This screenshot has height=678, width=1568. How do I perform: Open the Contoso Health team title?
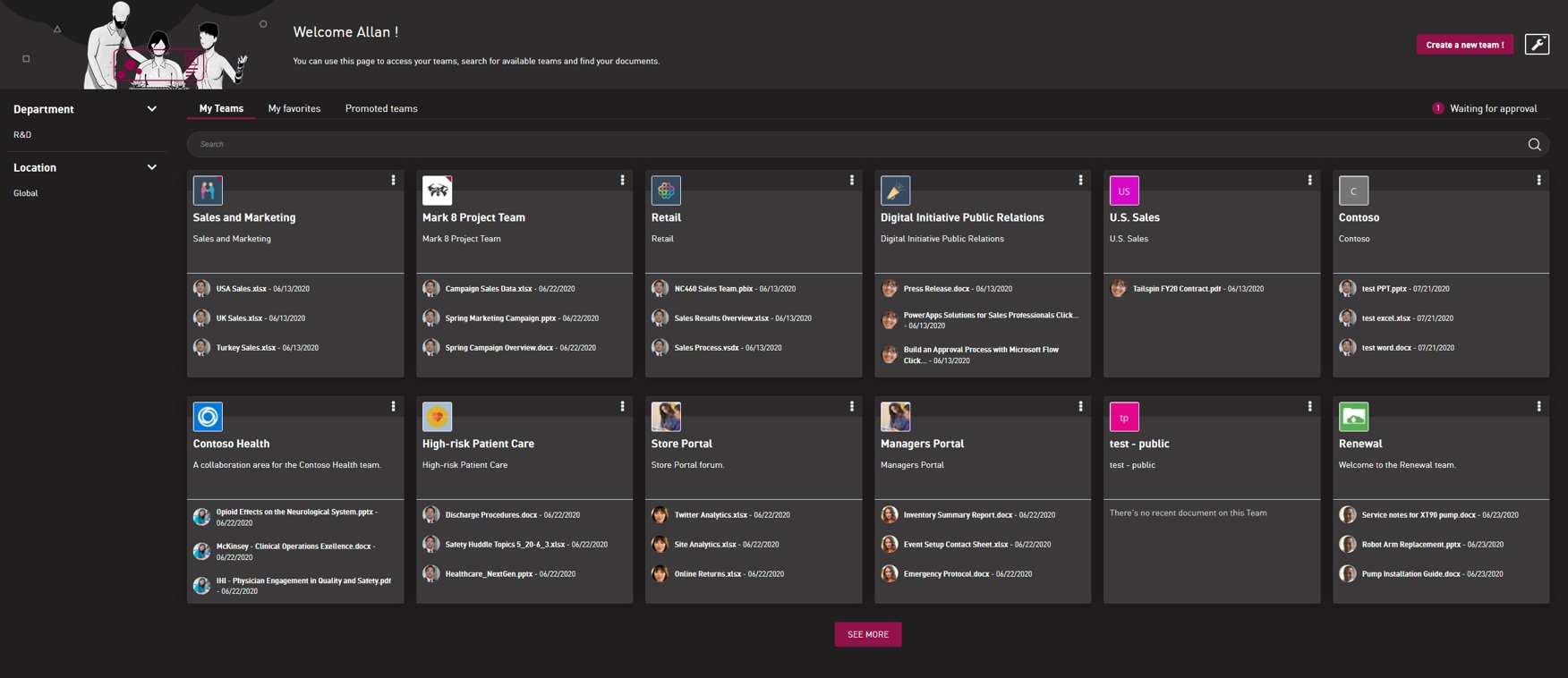[231, 444]
